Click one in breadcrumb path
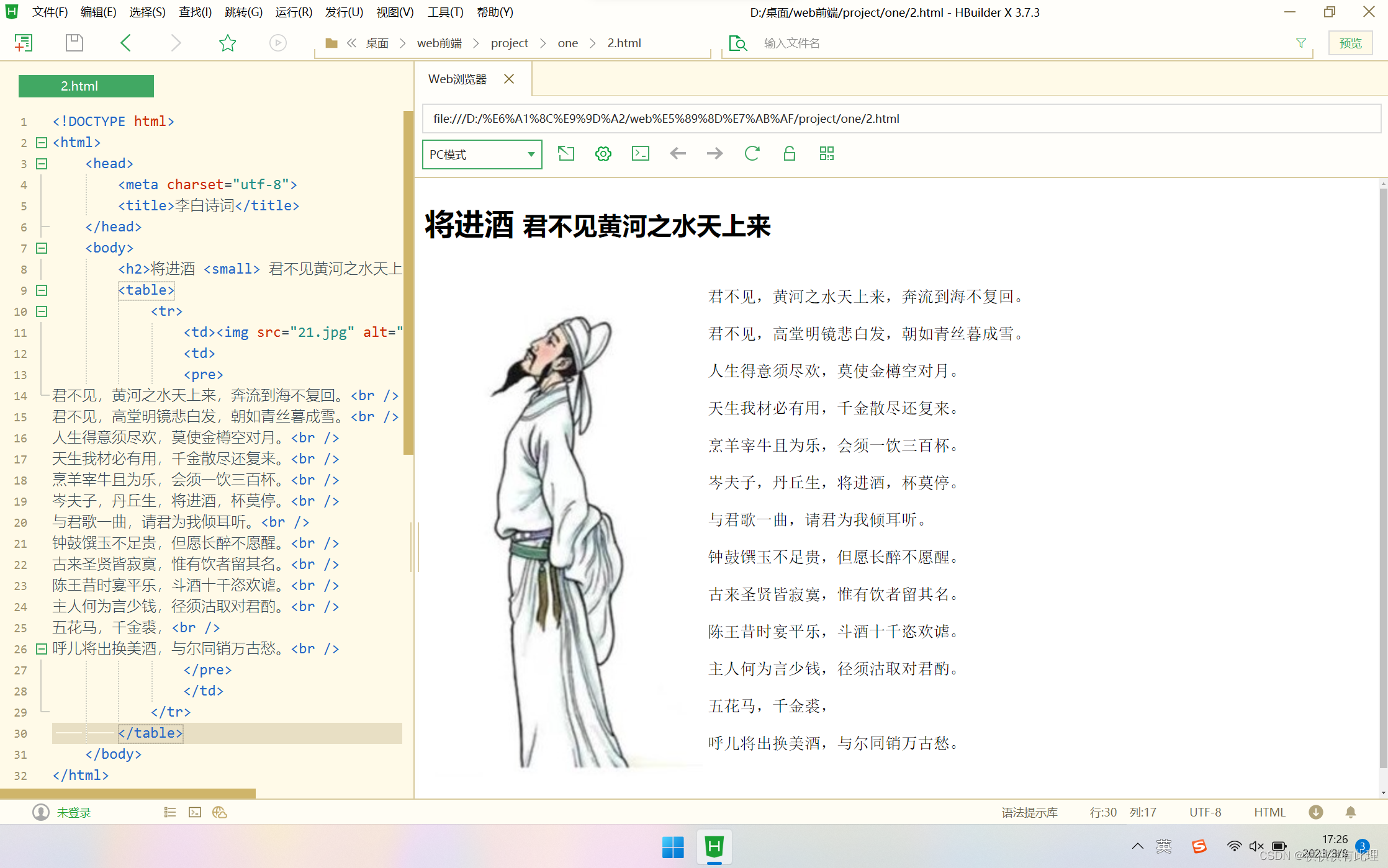Viewport: 1388px width, 868px height. click(568, 43)
